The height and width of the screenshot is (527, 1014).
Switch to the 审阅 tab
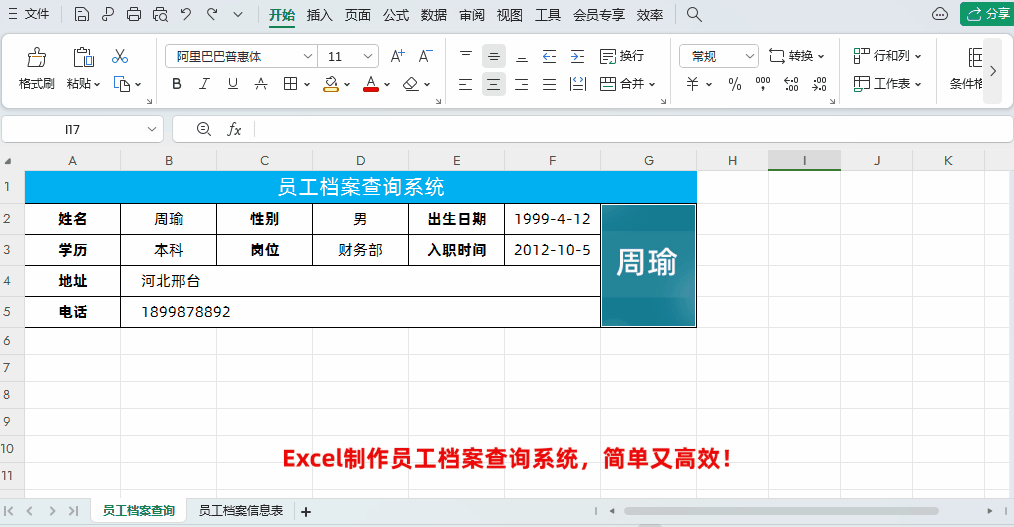coord(472,15)
